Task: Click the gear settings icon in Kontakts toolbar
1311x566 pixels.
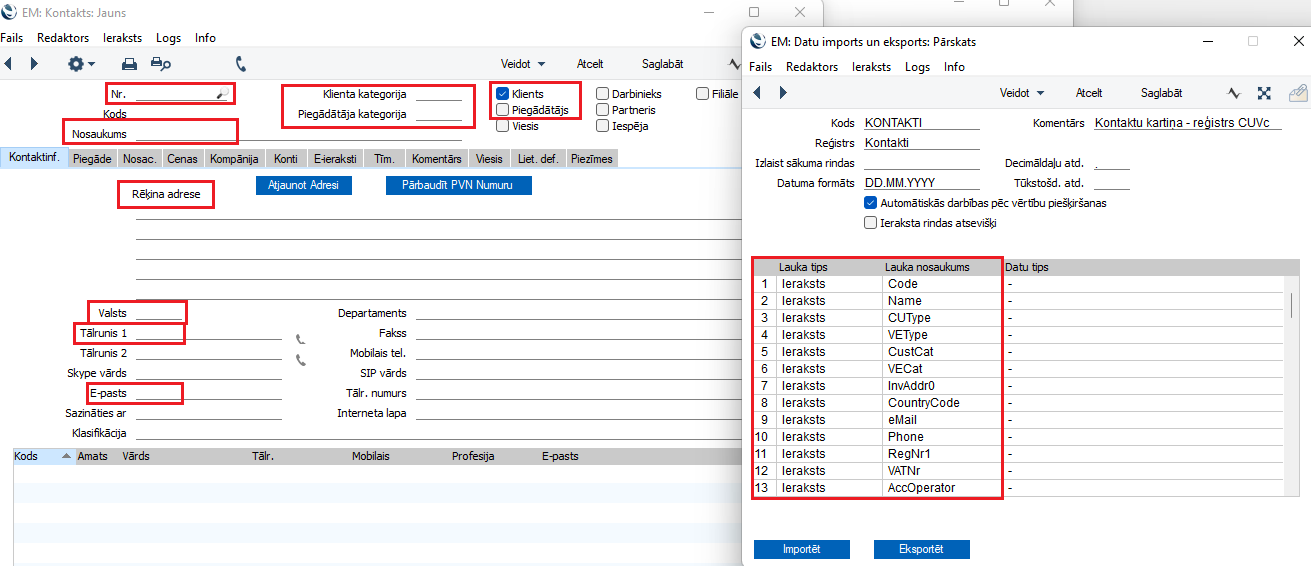Action: click(78, 64)
